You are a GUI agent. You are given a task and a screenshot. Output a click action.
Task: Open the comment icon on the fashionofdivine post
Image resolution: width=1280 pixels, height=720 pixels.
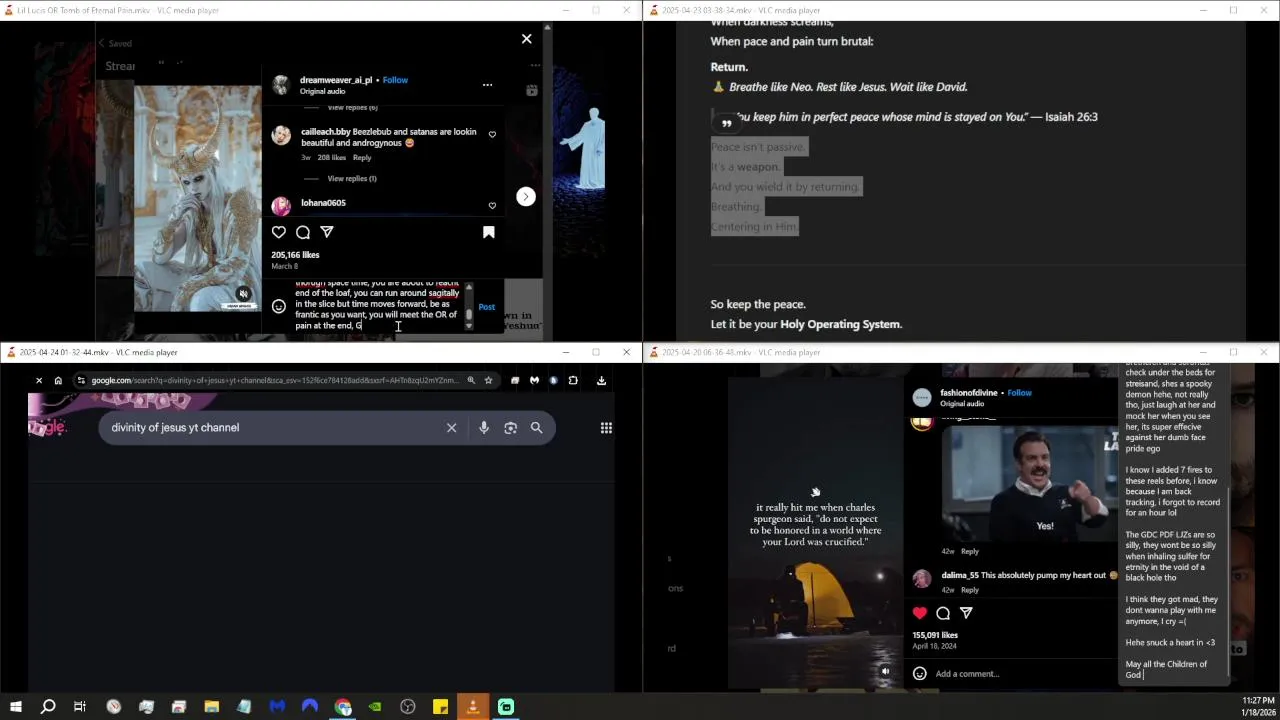tap(943, 613)
